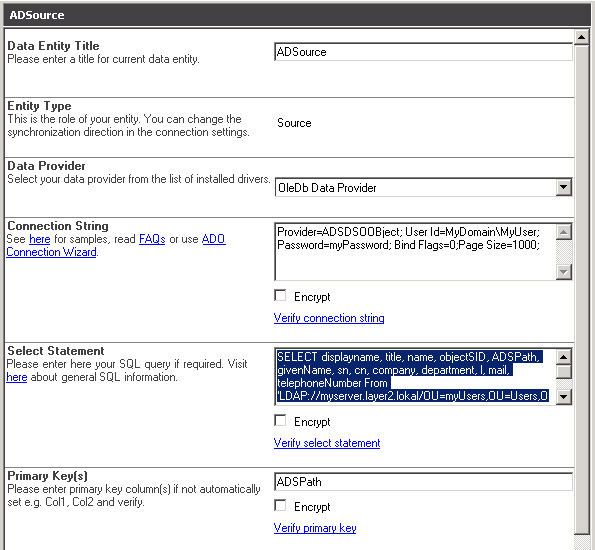Click the Primary Key(s) input field
The image size is (595, 550).
[x=423, y=482]
